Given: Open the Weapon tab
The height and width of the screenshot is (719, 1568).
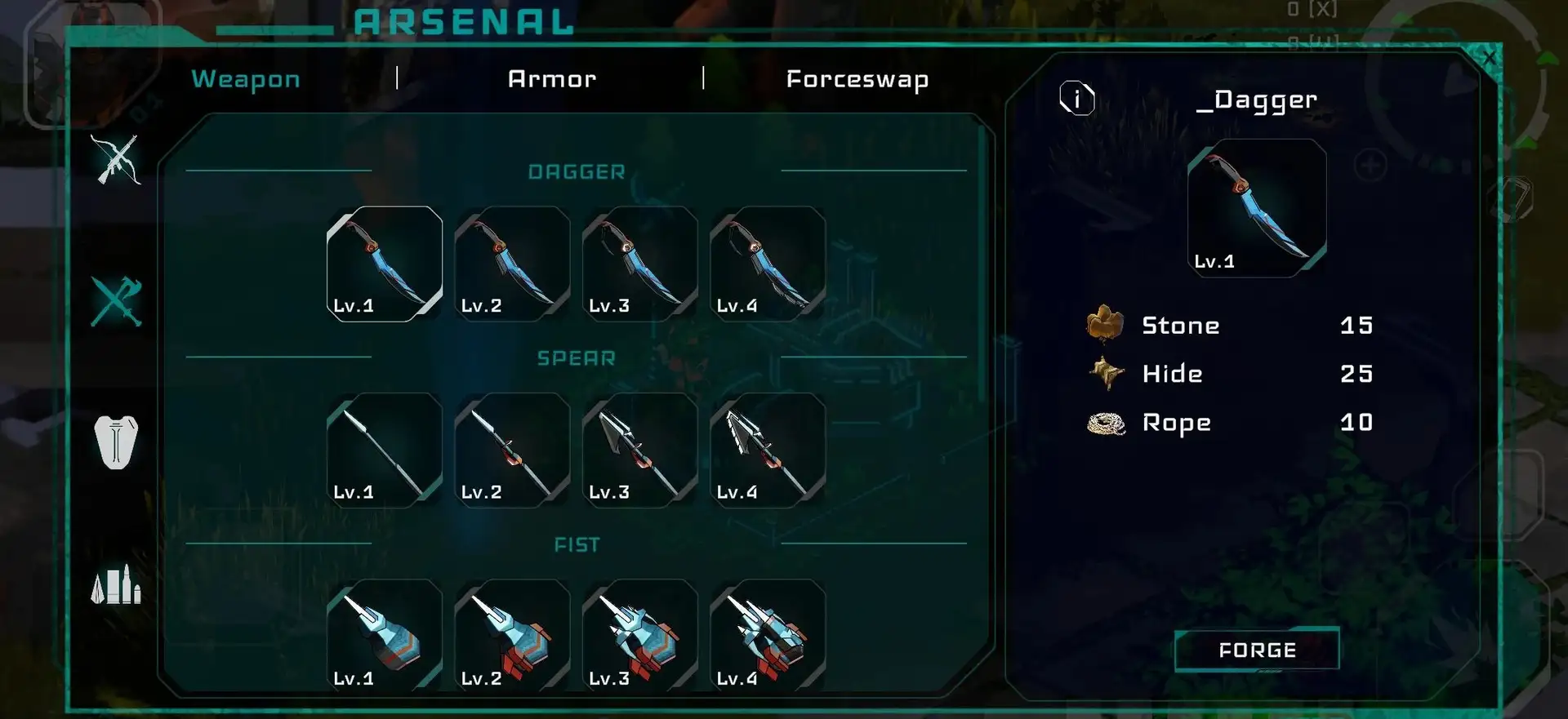Looking at the screenshot, I should coord(246,80).
